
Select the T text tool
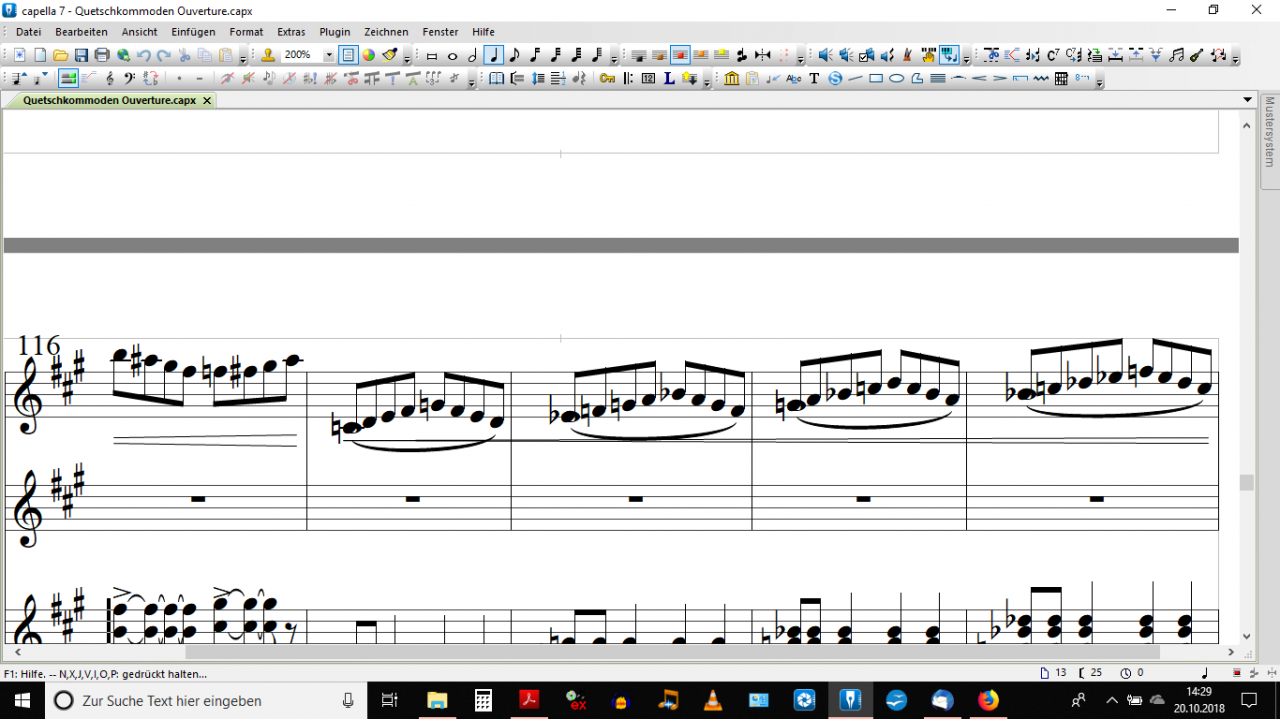coord(814,78)
